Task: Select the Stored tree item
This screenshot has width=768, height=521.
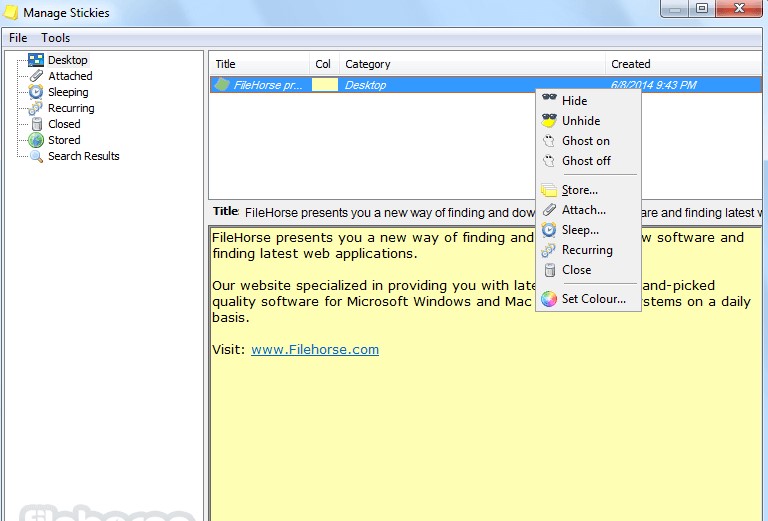Action: click(64, 140)
